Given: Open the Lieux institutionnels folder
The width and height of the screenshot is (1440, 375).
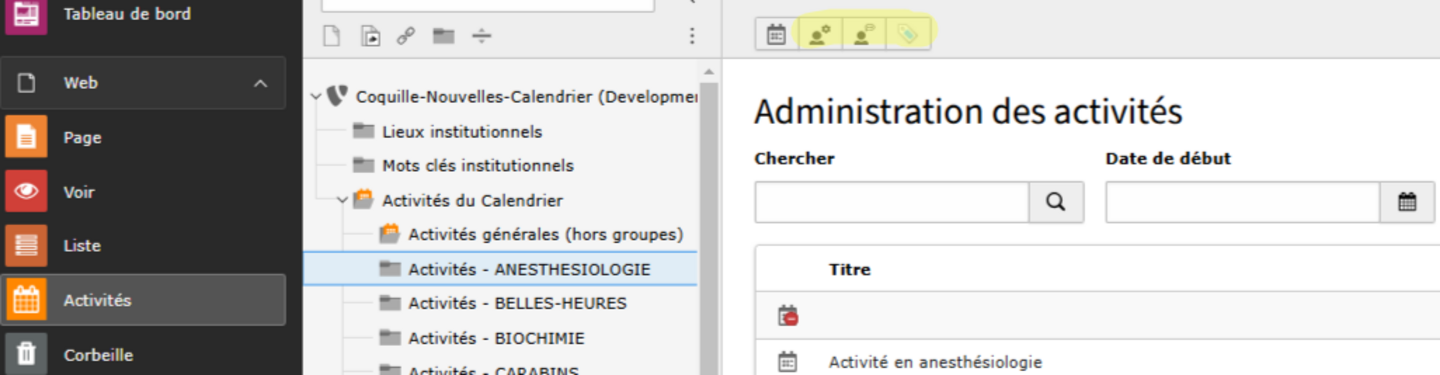Looking at the screenshot, I should 462,131.
